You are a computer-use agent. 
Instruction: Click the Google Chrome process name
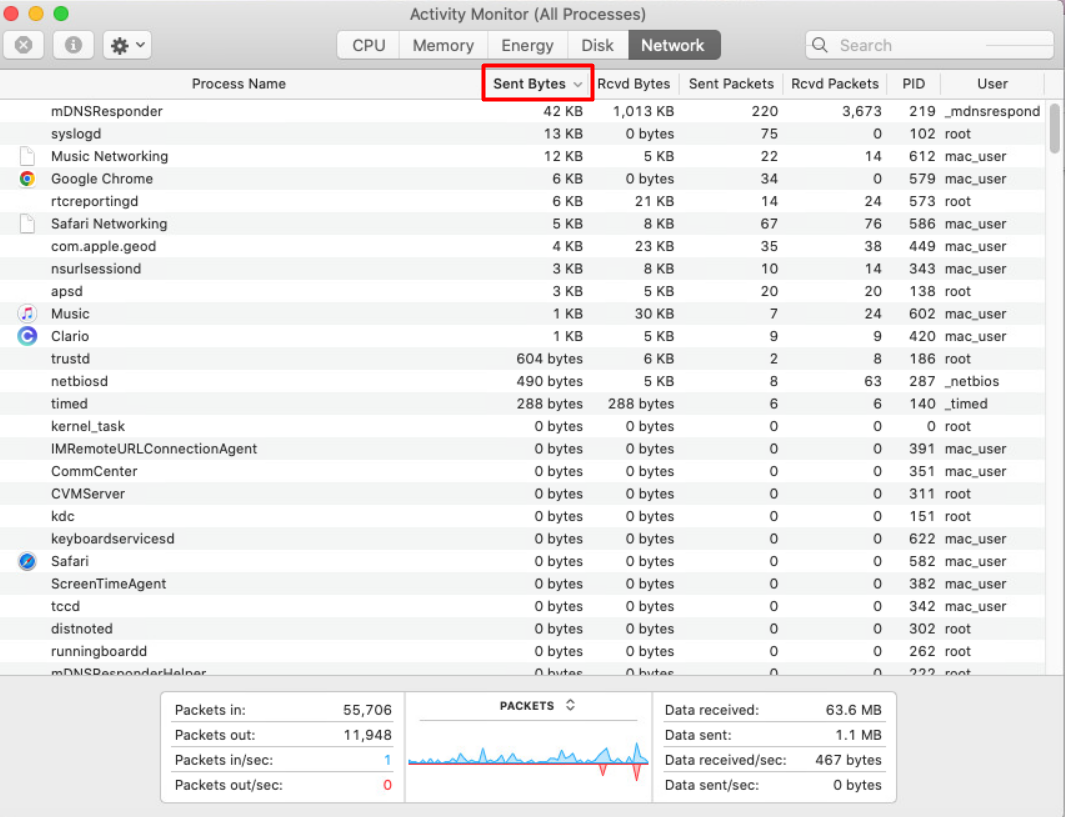point(102,179)
